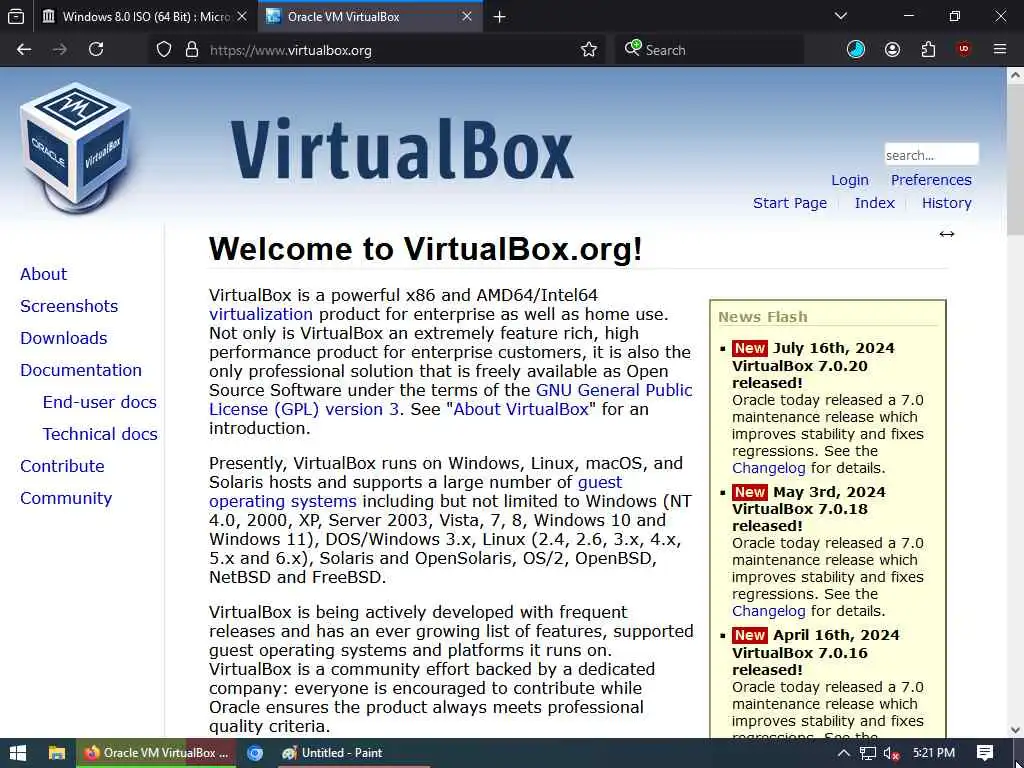
Task: Go to Start Page link
Action: (790, 203)
